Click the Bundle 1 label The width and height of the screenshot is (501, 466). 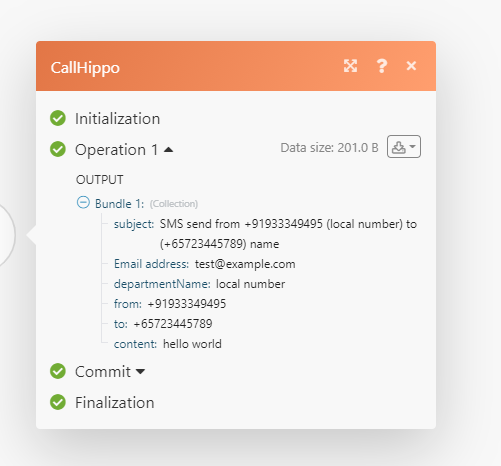tap(119, 204)
